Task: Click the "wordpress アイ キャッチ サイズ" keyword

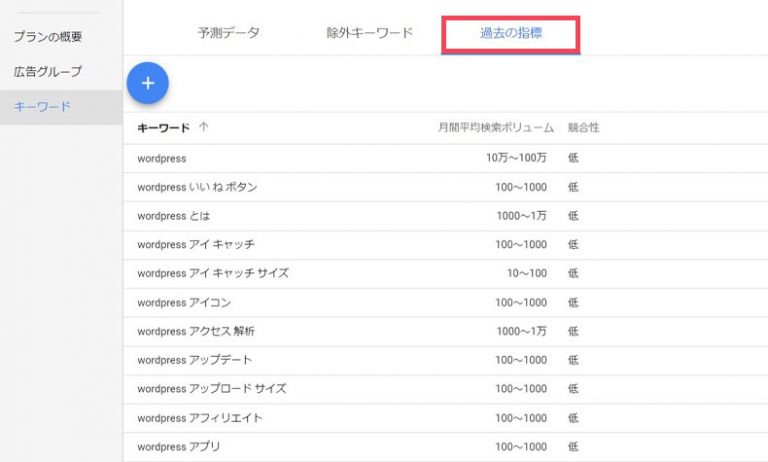Action: pyautogui.click(x=213, y=273)
